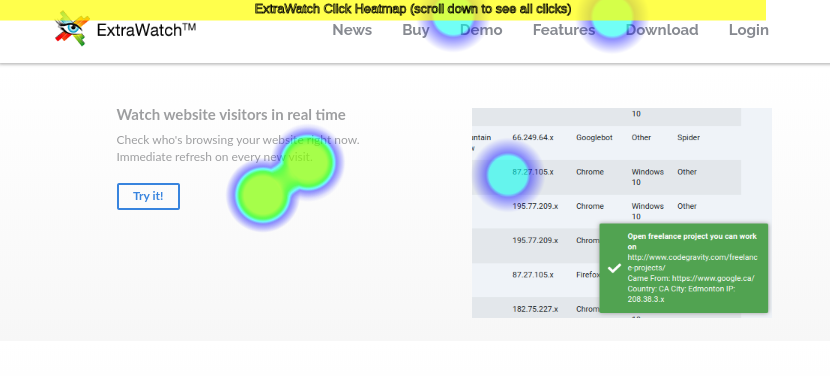Viewport: 830px width, 376px height.
Task: Select Features in the top navigation
Action: tap(564, 30)
